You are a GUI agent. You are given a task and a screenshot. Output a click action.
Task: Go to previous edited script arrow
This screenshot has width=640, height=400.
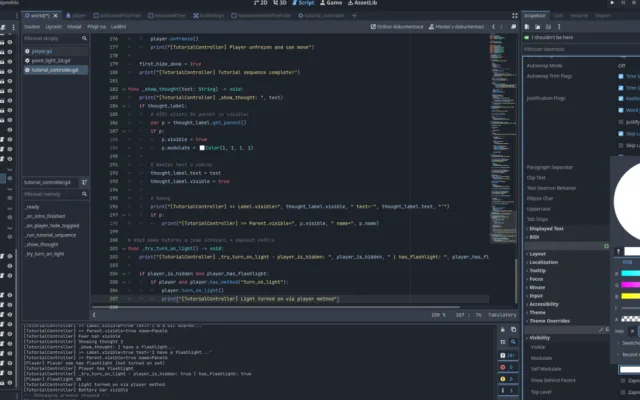[x=493, y=27]
